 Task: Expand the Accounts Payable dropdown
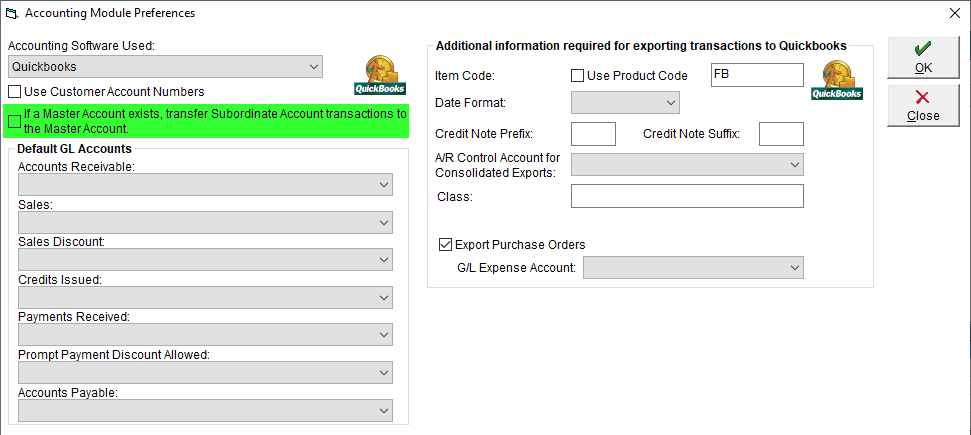[205, 410]
